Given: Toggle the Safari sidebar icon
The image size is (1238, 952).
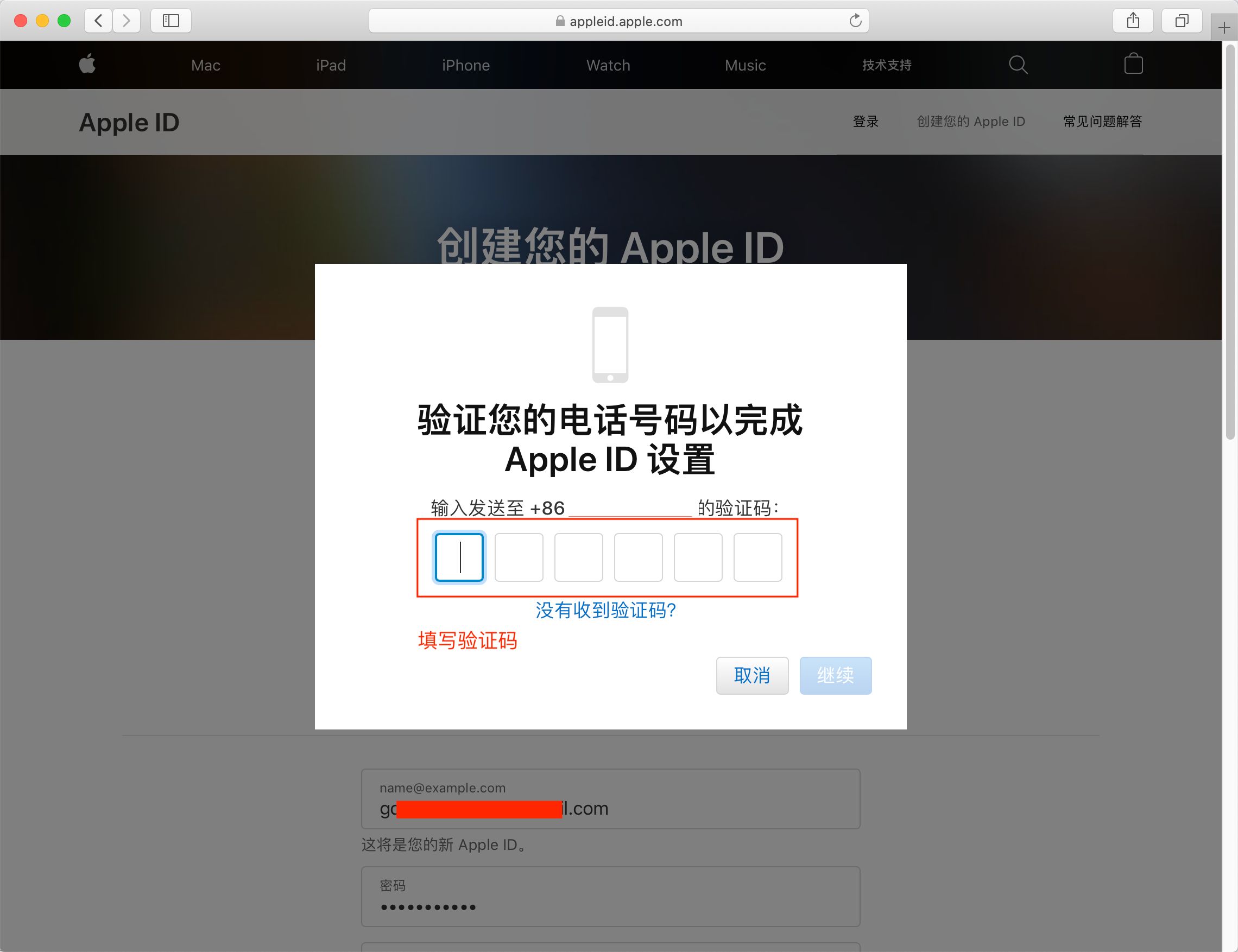Looking at the screenshot, I should (170, 21).
